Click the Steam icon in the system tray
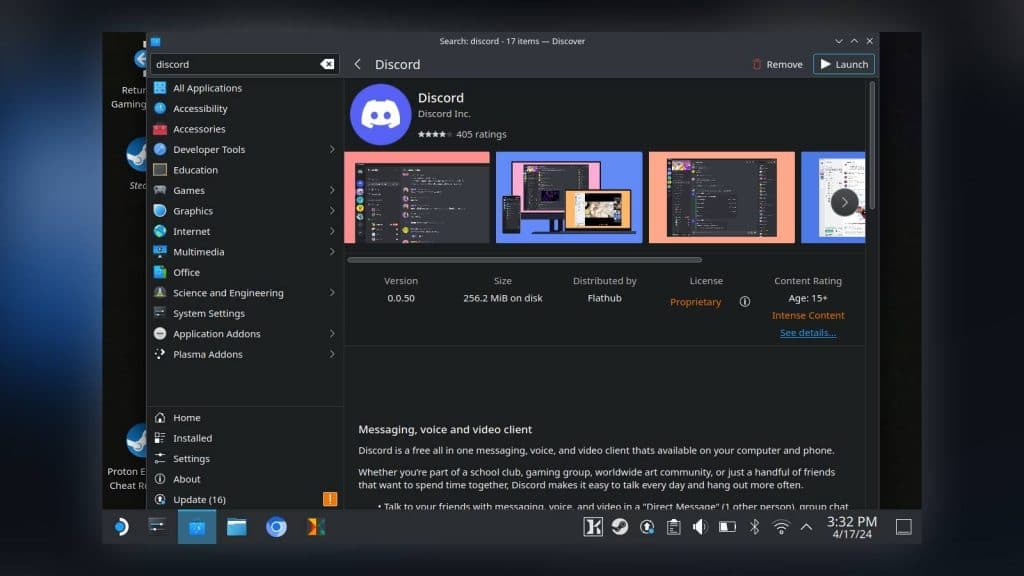The width and height of the screenshot is (1024, 576). (620, 526)
